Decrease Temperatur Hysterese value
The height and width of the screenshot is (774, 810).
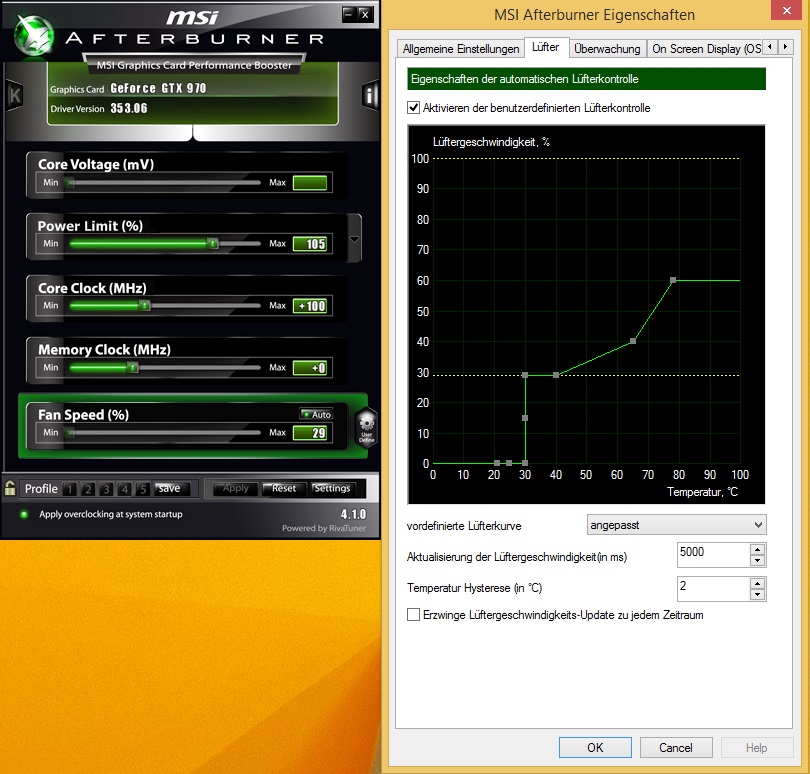[757, 595]
